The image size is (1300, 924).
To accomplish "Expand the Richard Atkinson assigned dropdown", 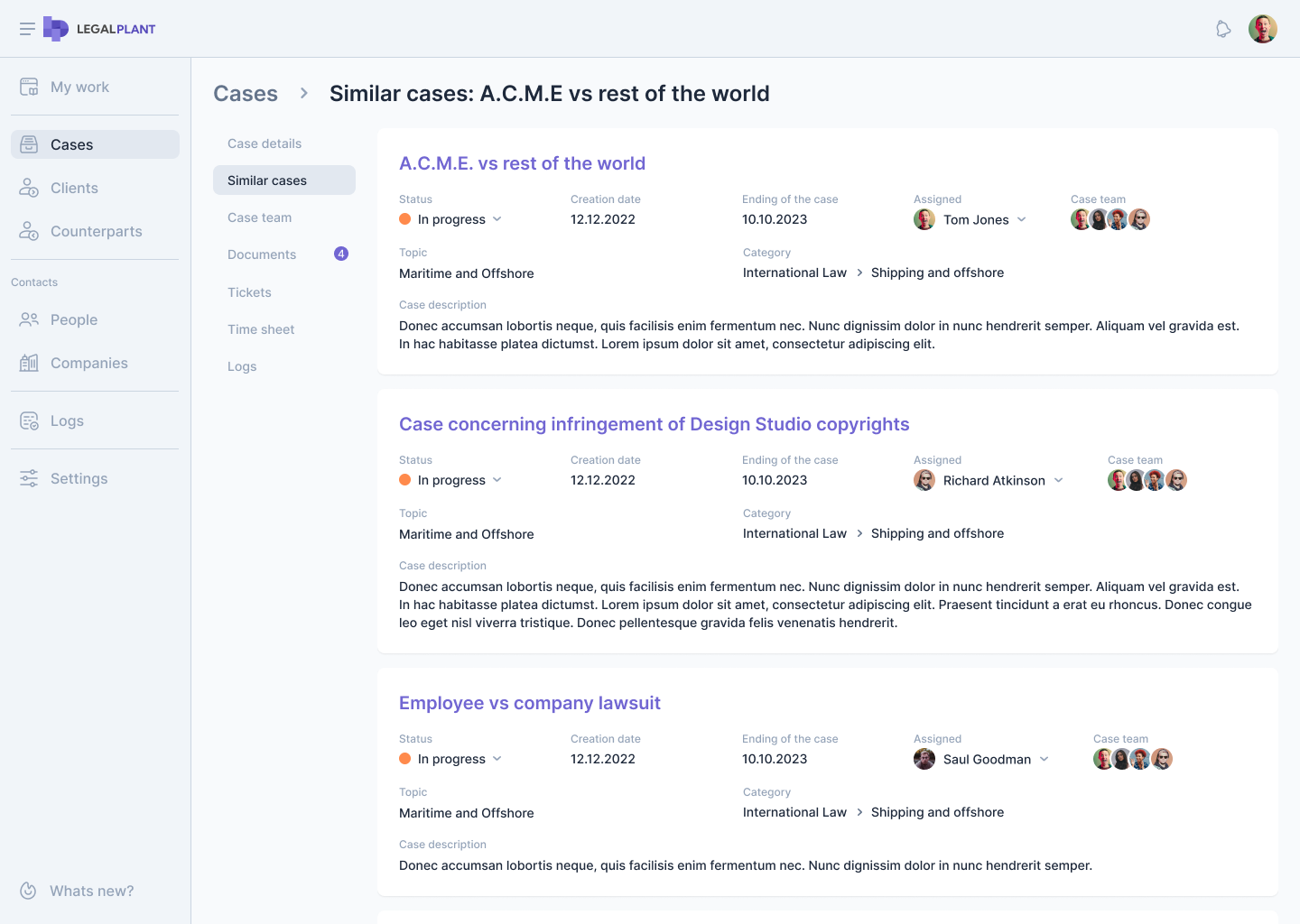I will tap(1058, 480).
